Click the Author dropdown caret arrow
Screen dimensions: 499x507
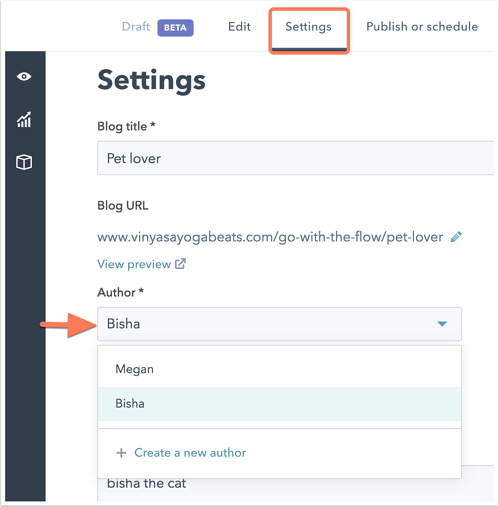point(442,324)
